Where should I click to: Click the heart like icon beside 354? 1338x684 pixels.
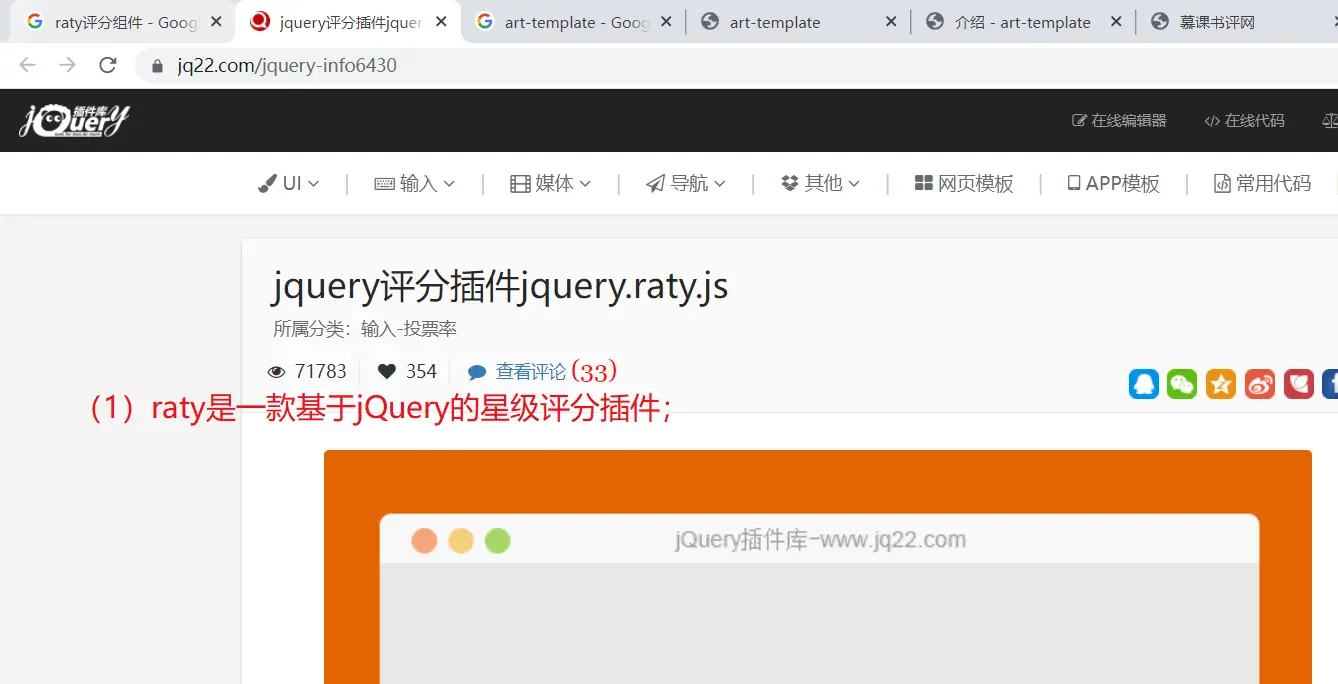(x=387, y=372)
